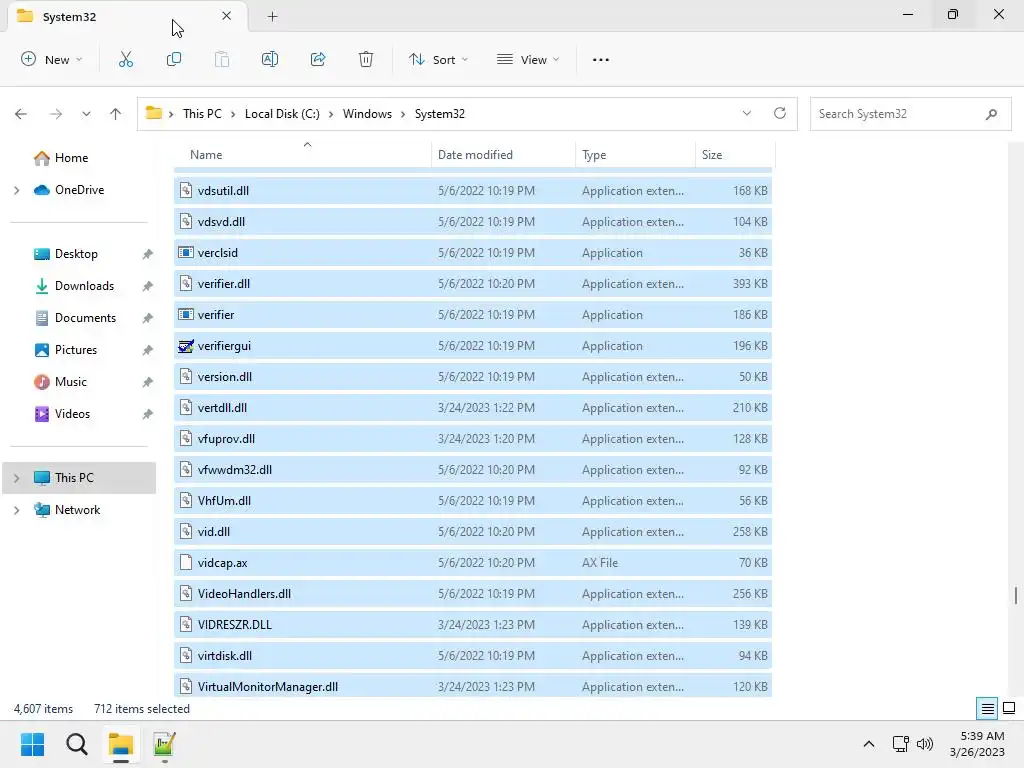Image resolution: width=1024 pixels, height=768 pixels.
Task: Open the See more ellipsis menu
Action: [x=601, y=59]
